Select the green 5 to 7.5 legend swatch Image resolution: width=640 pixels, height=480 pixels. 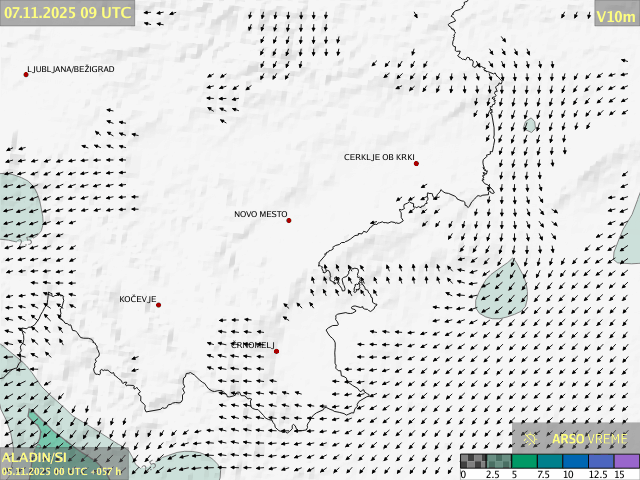tap(524, 462)
